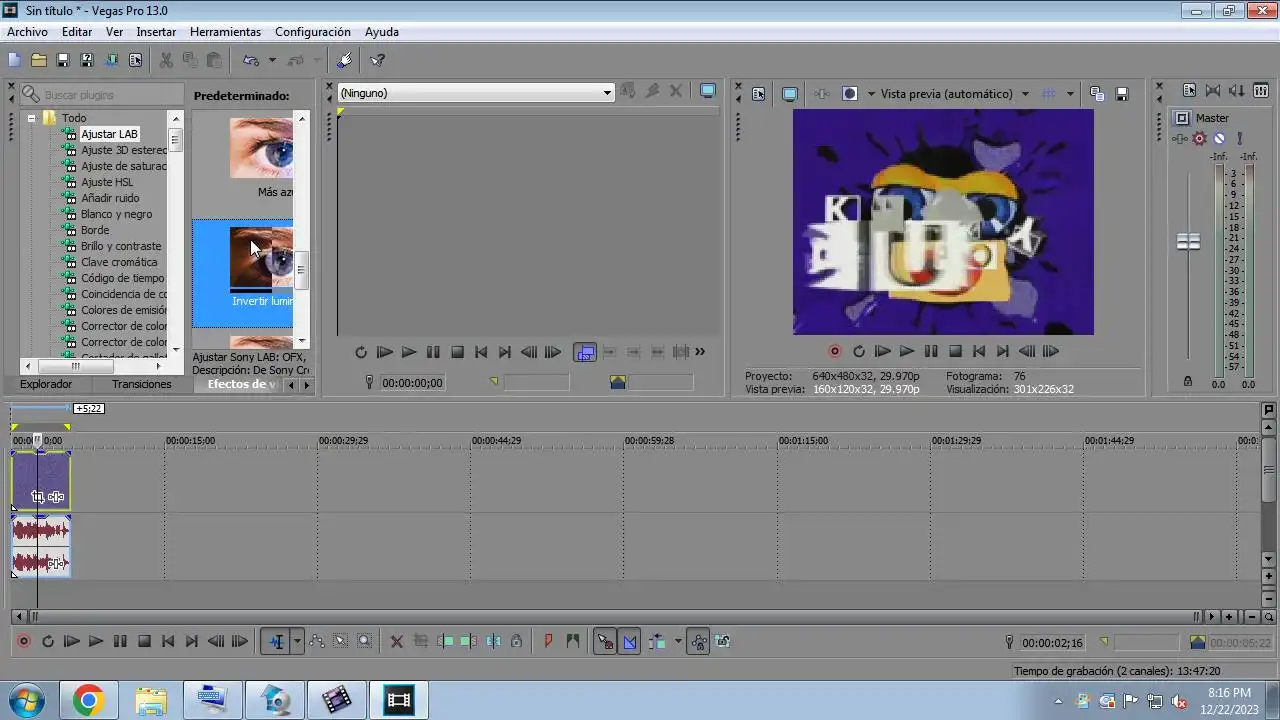Click the Downmix output icon

pos(1214,91)
